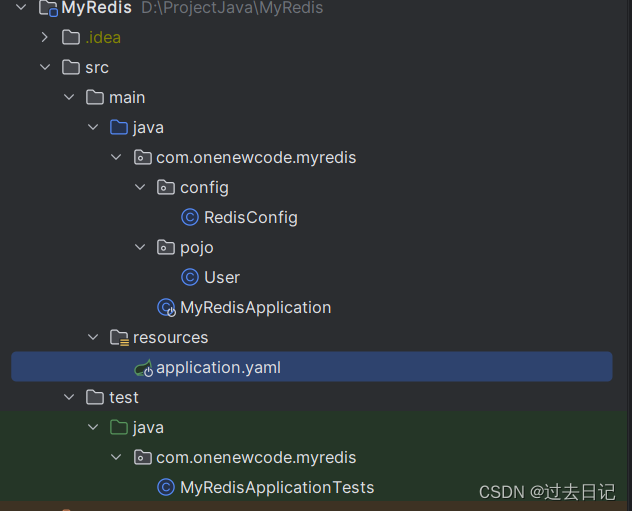Select the User class label
Image resolution: width=632 pixels, height=511 pixels.
coord(222,277)
